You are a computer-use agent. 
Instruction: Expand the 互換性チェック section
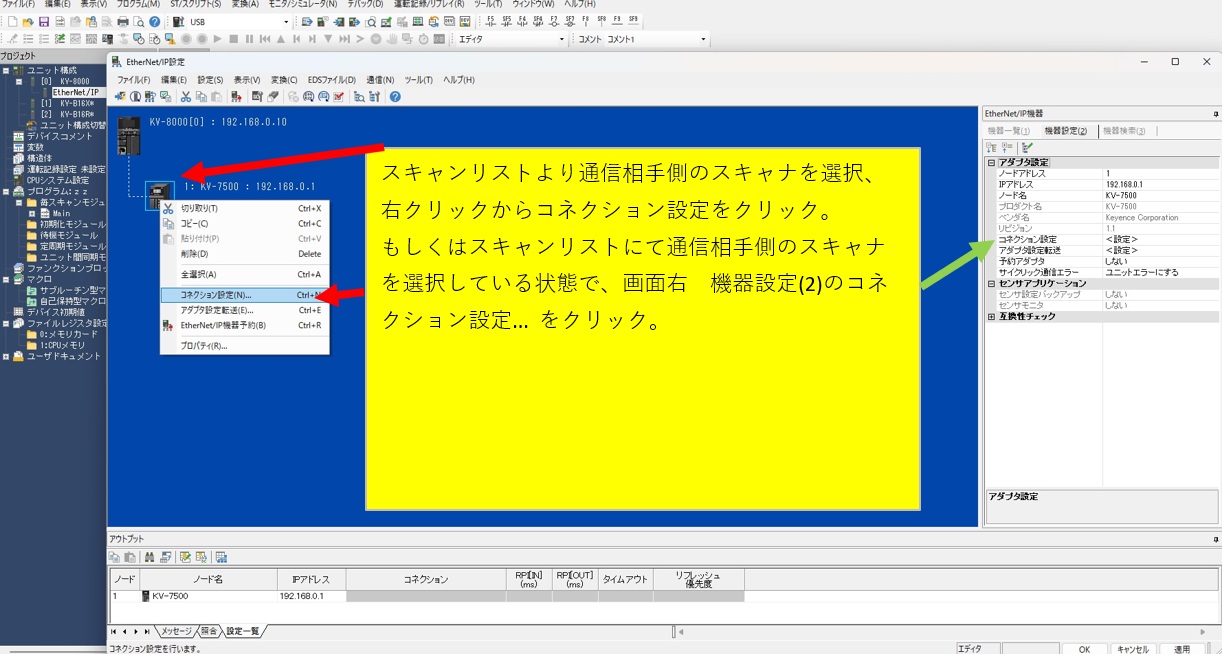991,317
